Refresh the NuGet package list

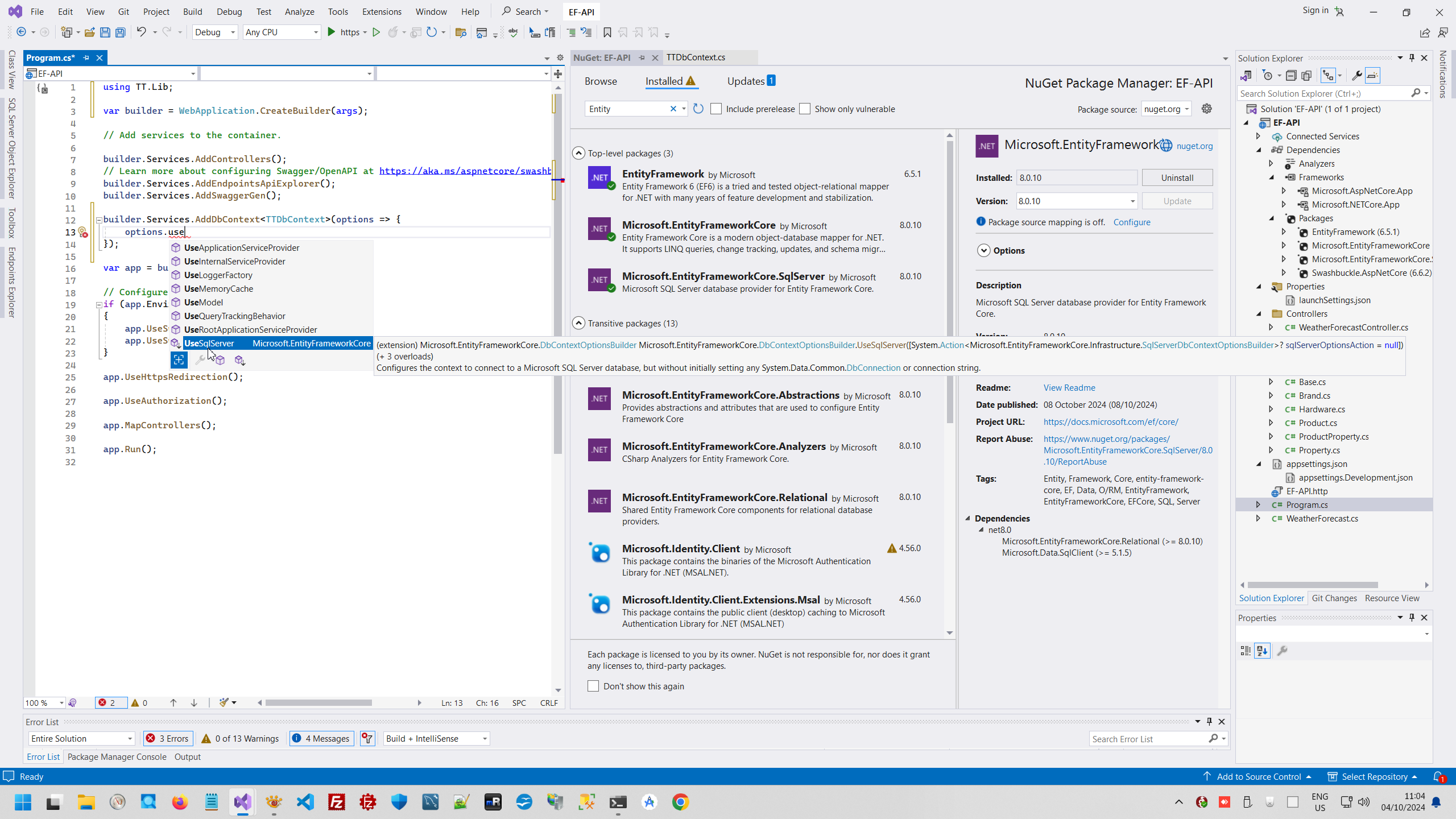pos(698,109)
